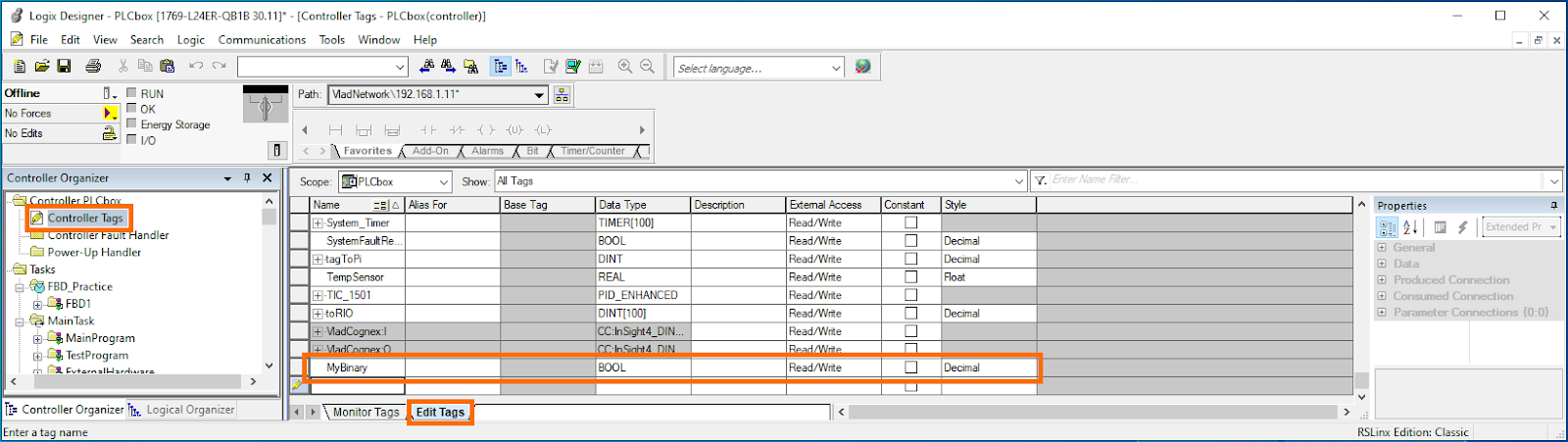Image resolution: width=1568 pixels, height=442 pixels.
Task: Click the controller keyswitch image
Action: (265, 105)
